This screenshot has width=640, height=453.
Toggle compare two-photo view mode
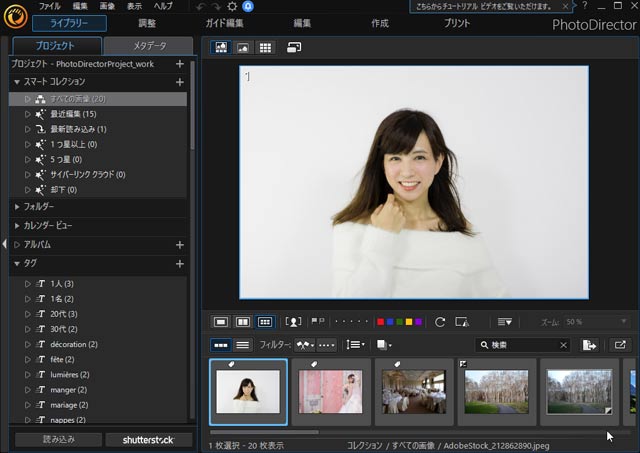(243, 322)
